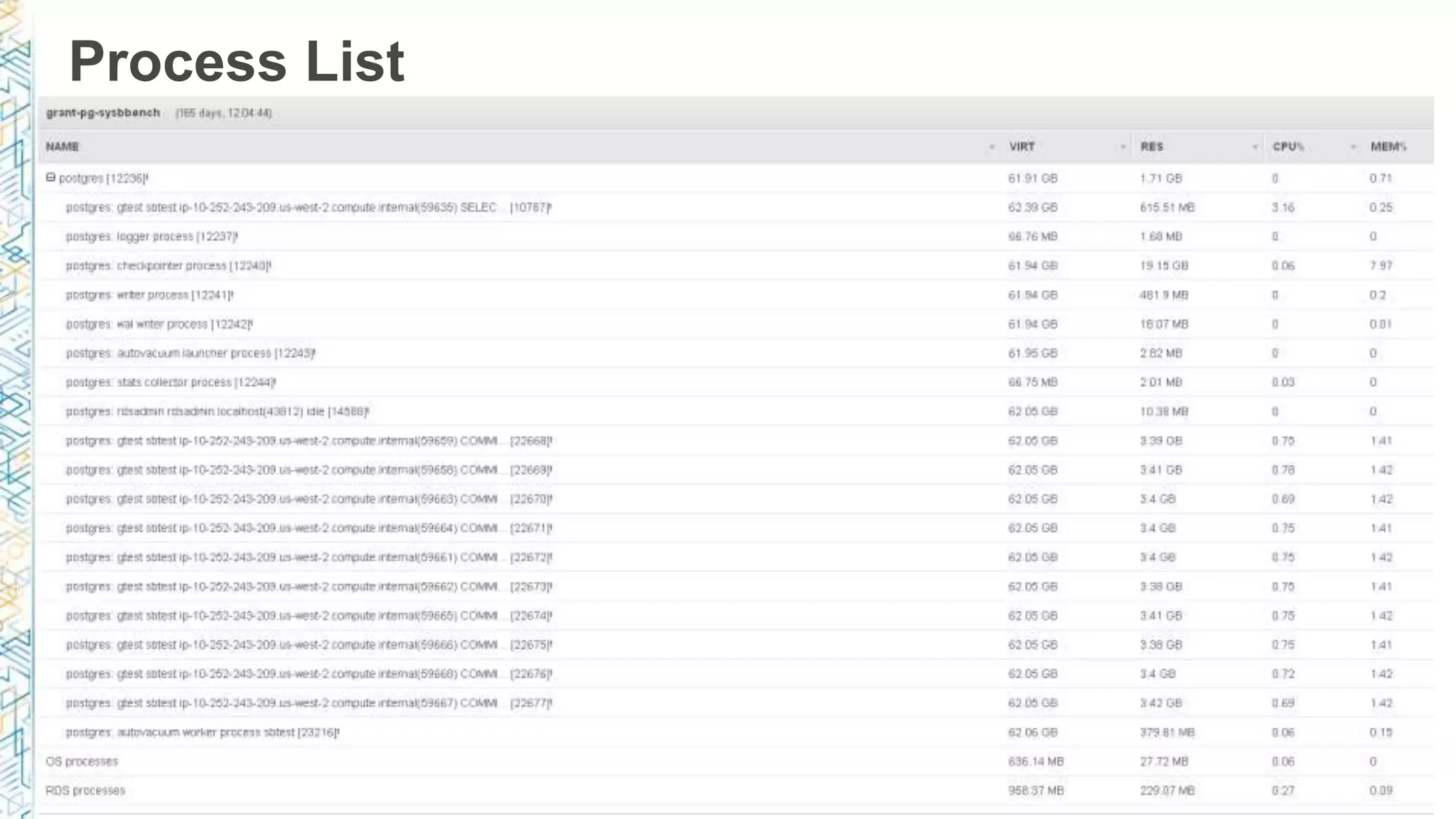Click the Process List slide title

237,61
